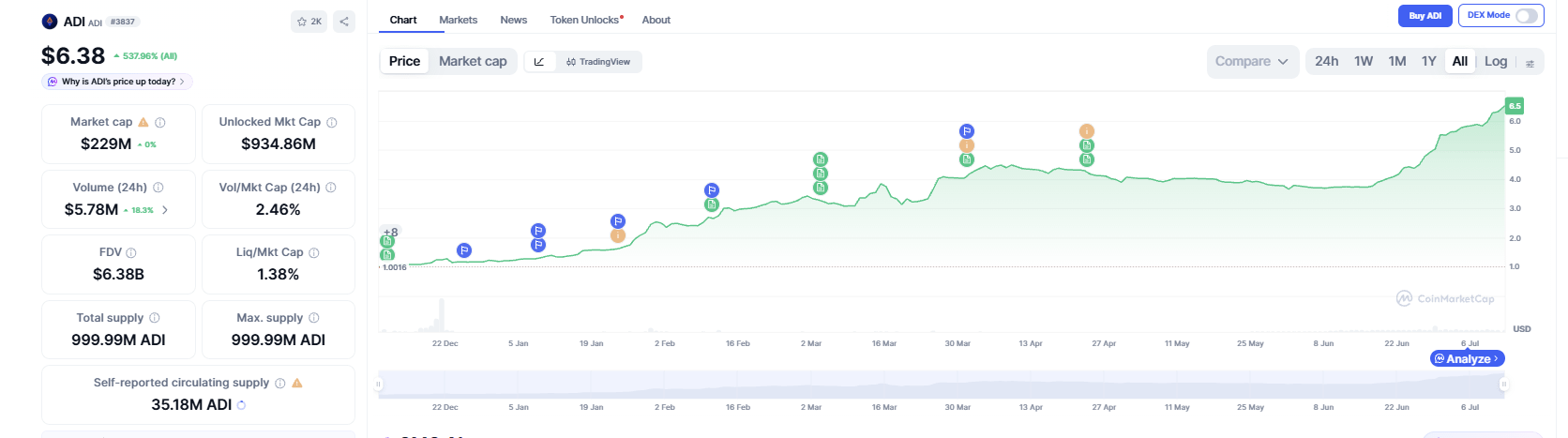Expand the +8 grouped event markers
Image resolution: width=1568 pixels, height=438 pixels.
tap(390, 232)
